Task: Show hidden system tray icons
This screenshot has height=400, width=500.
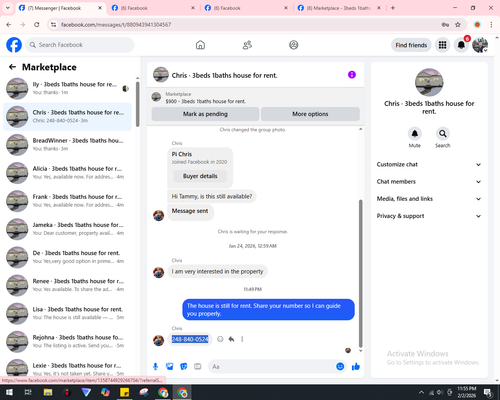Action: (421, 392)
